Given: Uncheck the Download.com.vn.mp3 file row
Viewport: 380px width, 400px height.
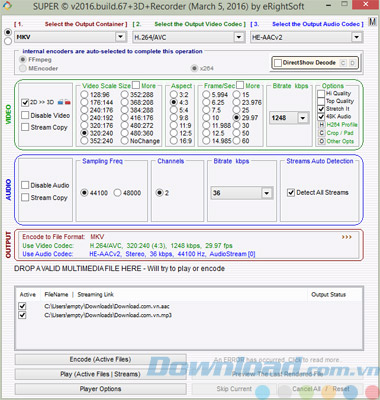Looking at the screenshot, I should point(22,315).
